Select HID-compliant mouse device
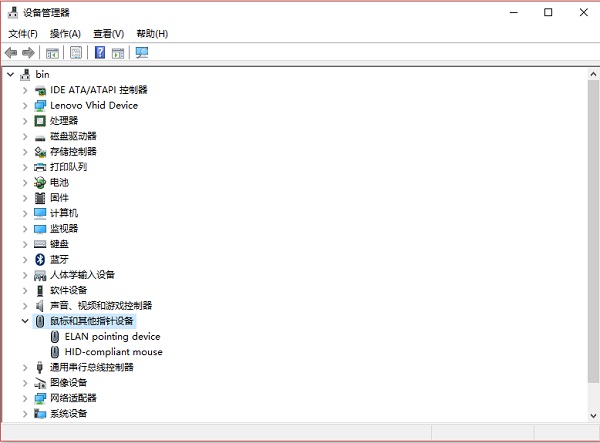The image size is (600, 443). (113, 352)
